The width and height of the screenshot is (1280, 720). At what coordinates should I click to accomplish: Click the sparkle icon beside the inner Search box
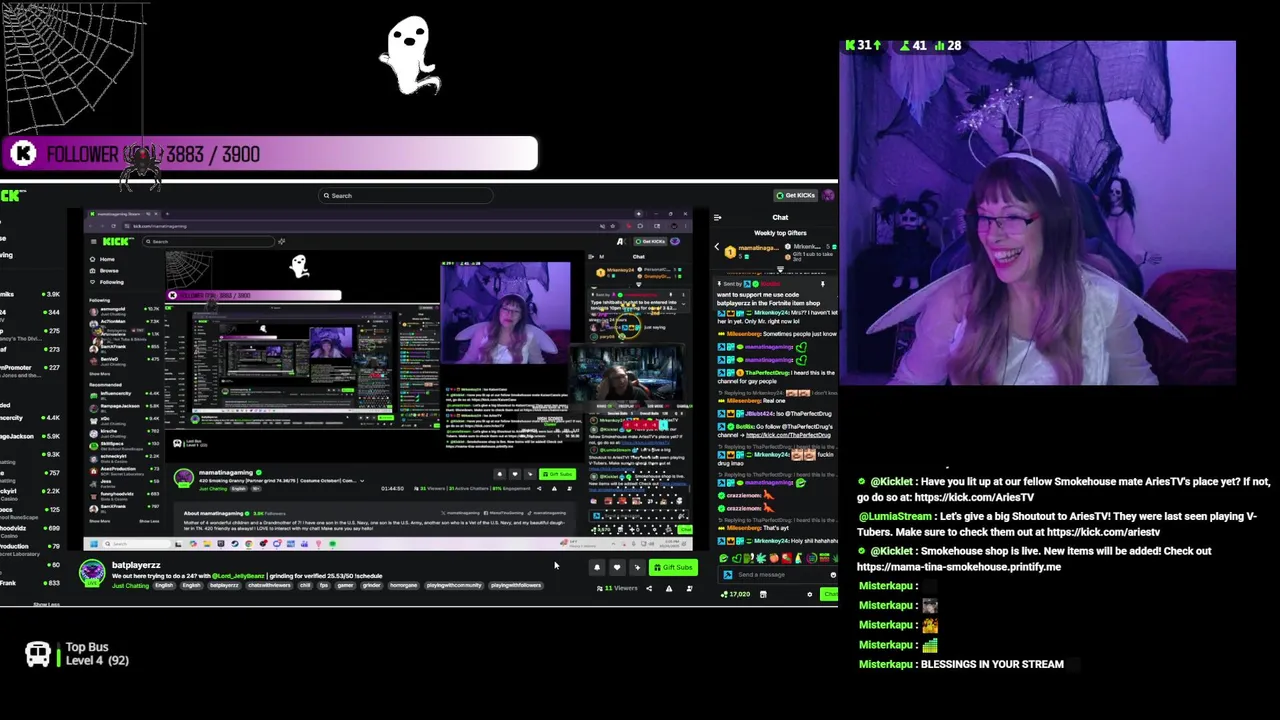pyautogui.click(x=282, y=241)
